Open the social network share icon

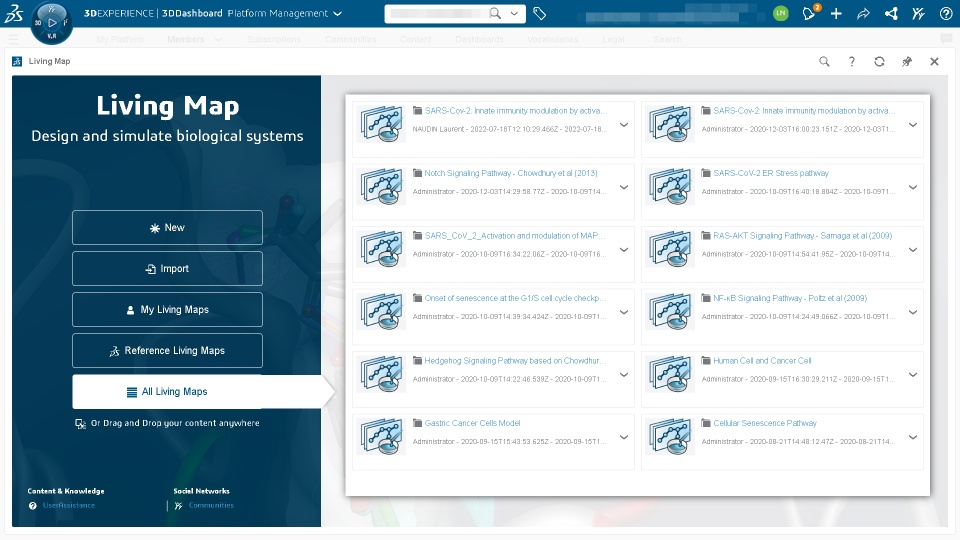(x=891, y=13)
